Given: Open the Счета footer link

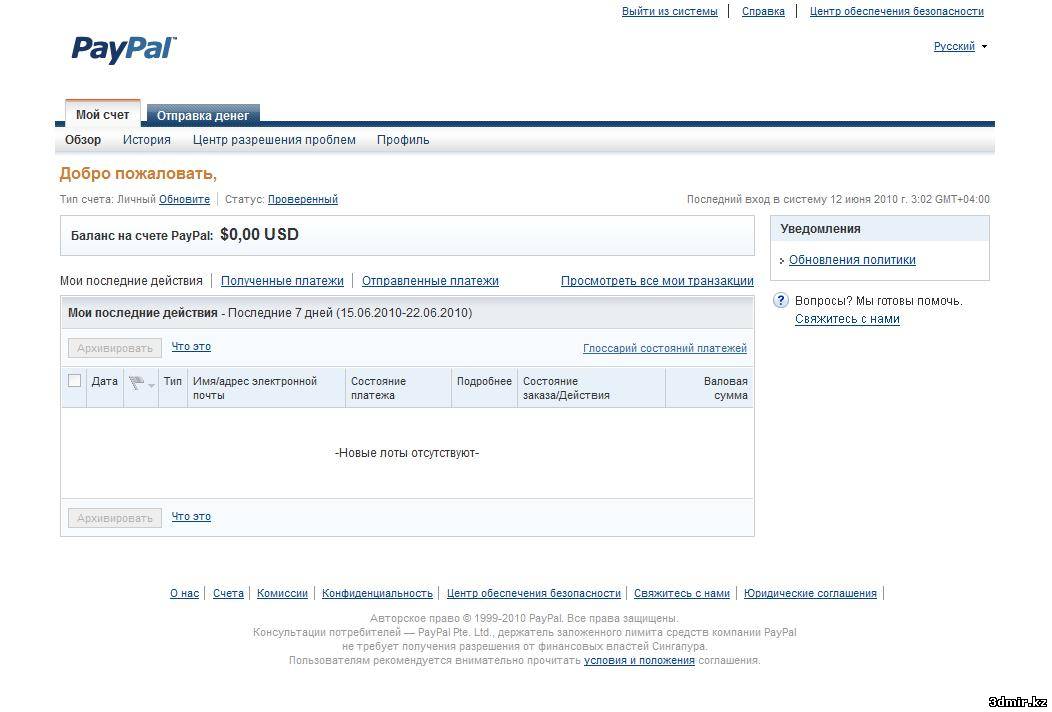Looking at the screenshot, I should [228, 593].
